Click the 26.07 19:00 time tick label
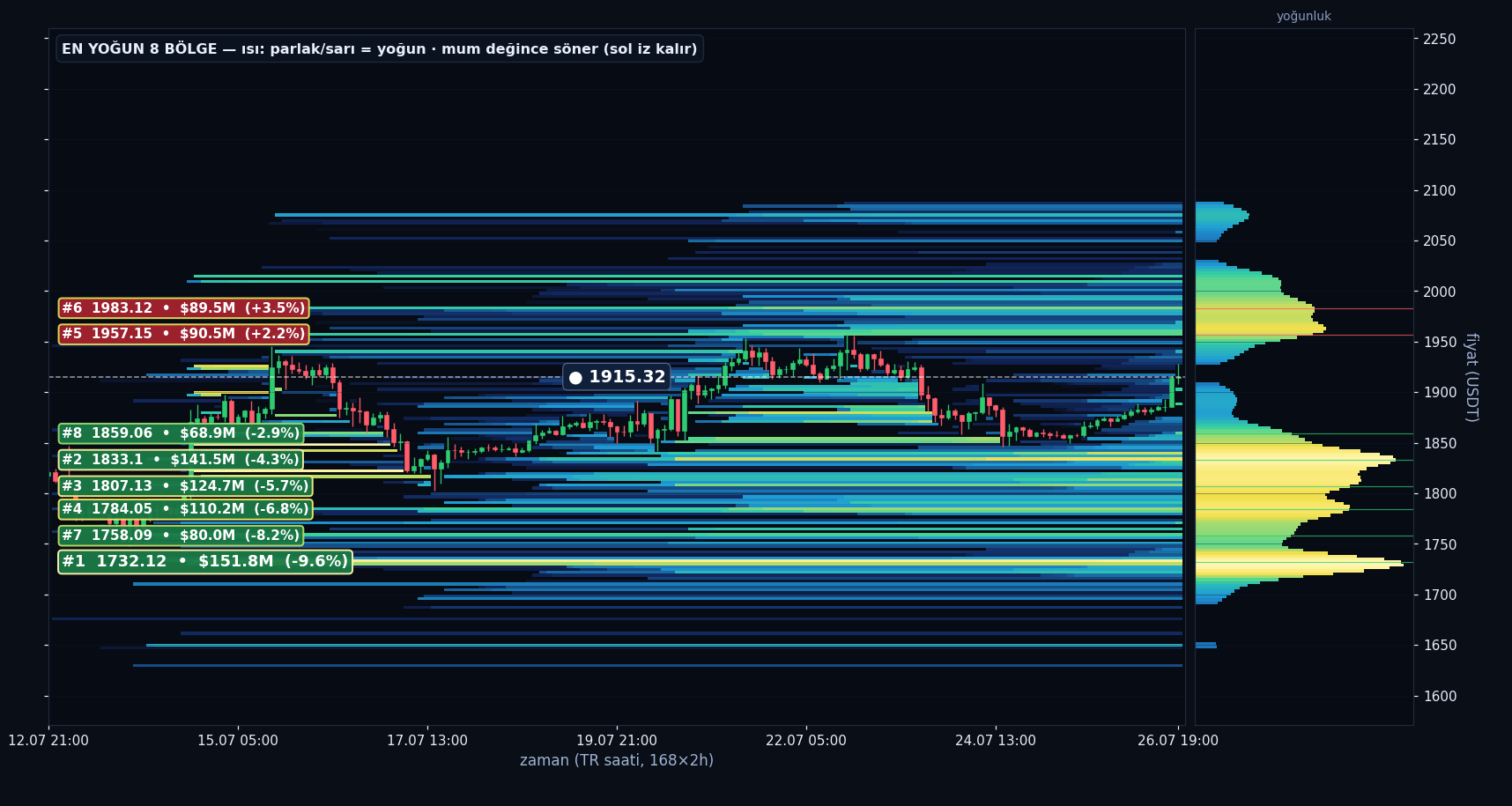Screen dimensions: 1512x806 point(1178,741)
